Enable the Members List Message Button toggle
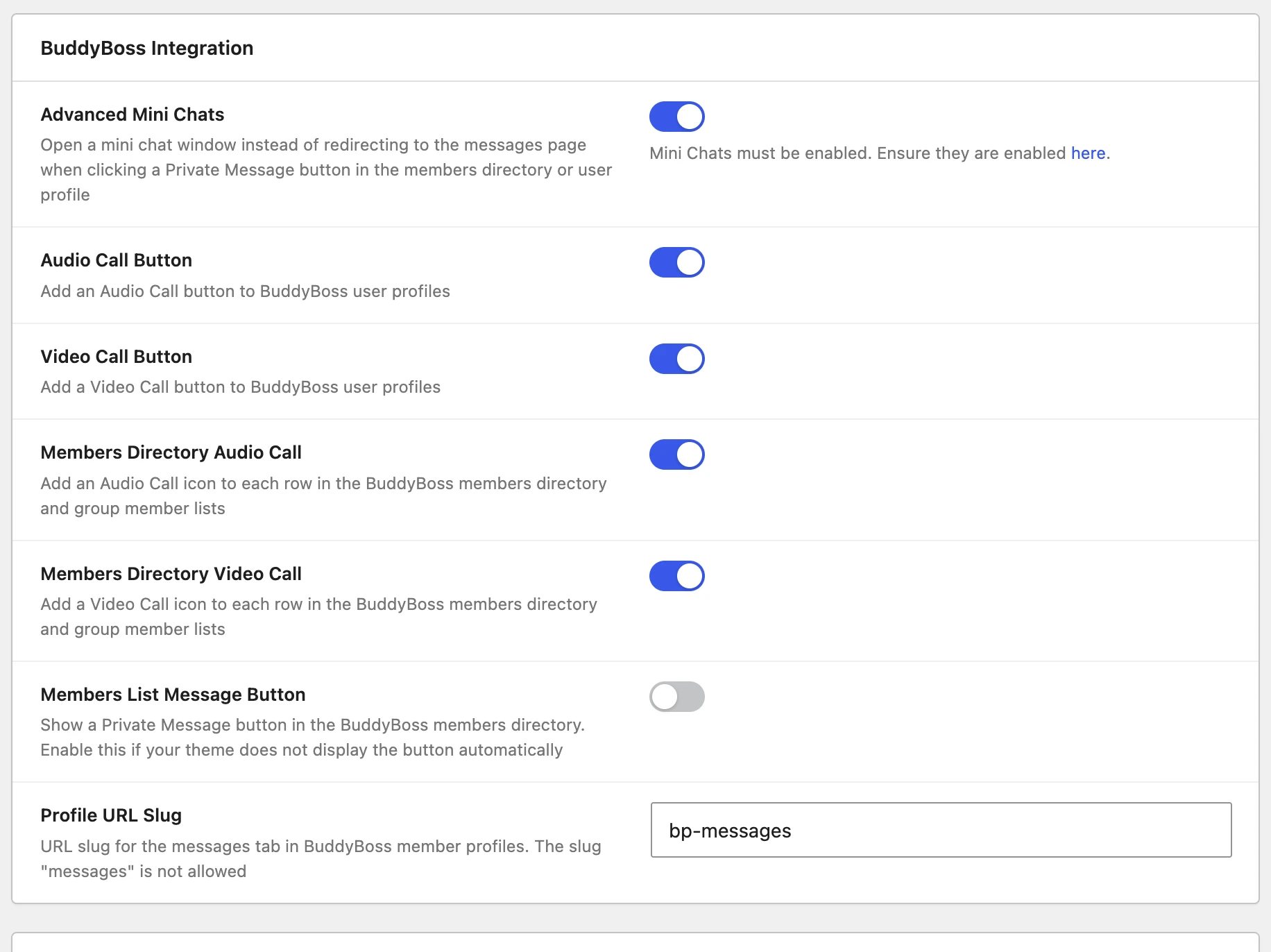Image resolution: width=1271 pixels, height=952 pixels. click(677, 697)
